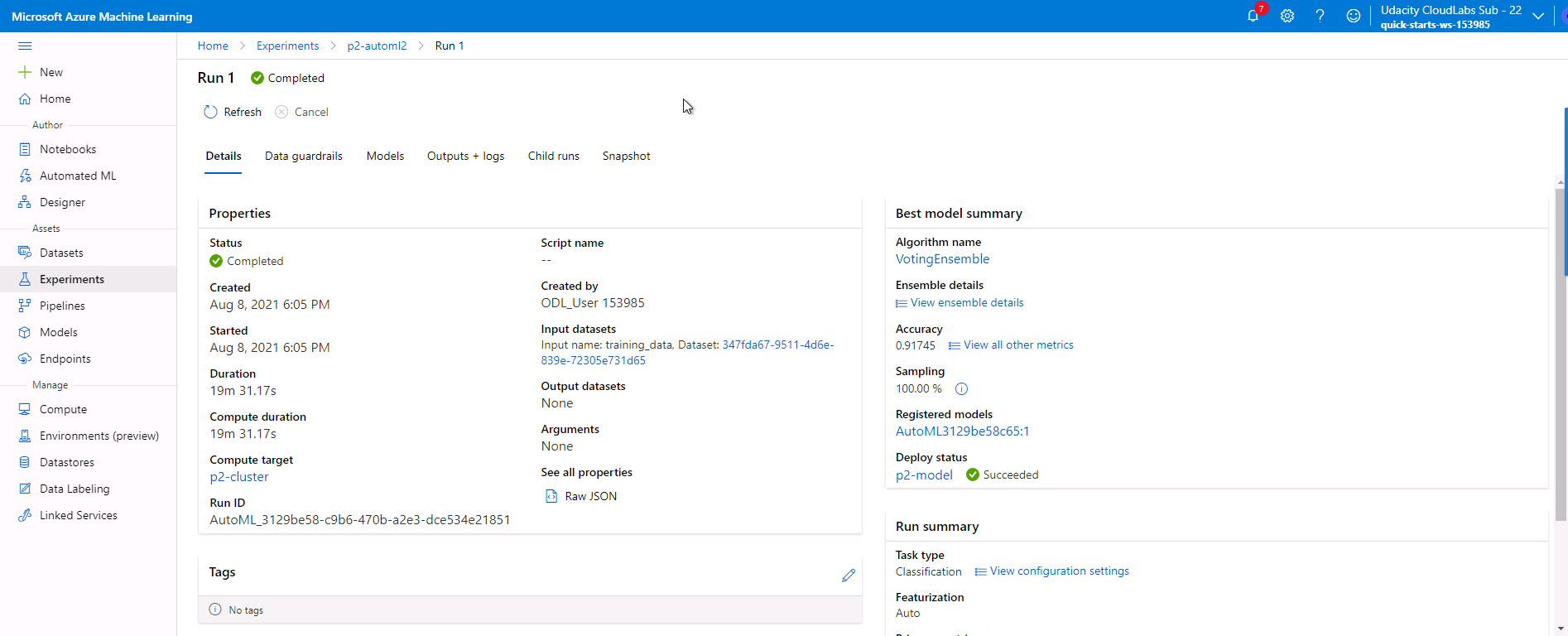Viewport: 1568px width, 636px height.
Task: Select Experiments flask icon in sidebar
Action: (x=25, y=279)
